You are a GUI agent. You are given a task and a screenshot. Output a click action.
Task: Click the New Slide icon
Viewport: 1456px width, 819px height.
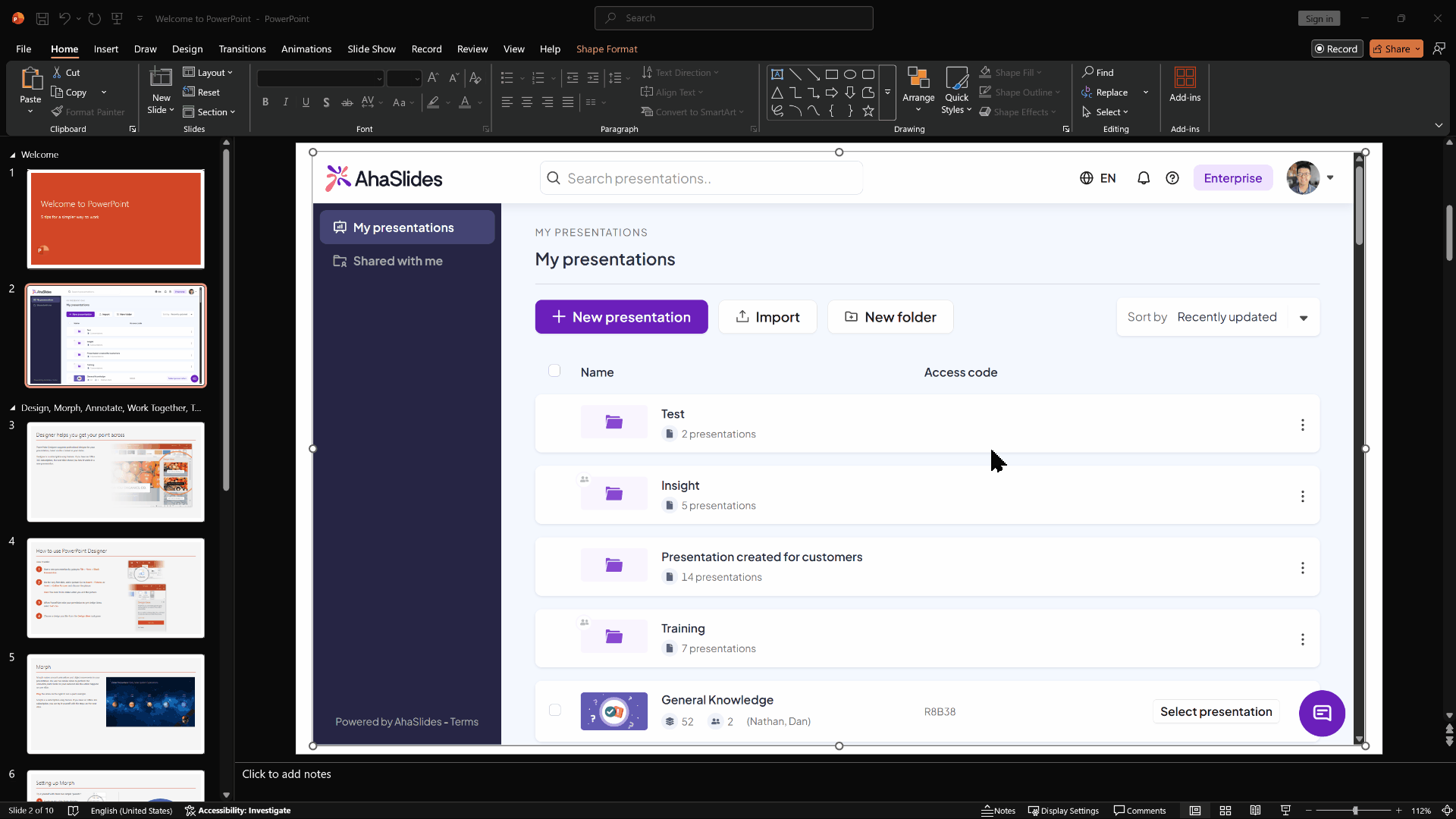pos(161,78)
